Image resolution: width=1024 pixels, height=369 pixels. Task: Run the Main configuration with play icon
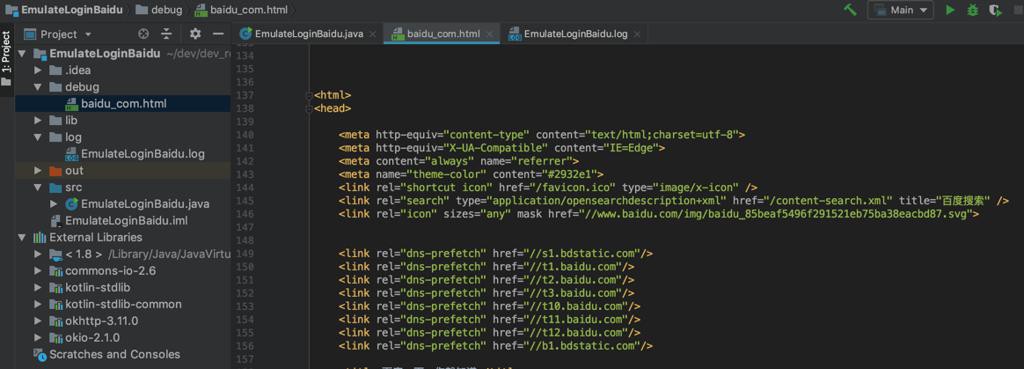(950, 10)
